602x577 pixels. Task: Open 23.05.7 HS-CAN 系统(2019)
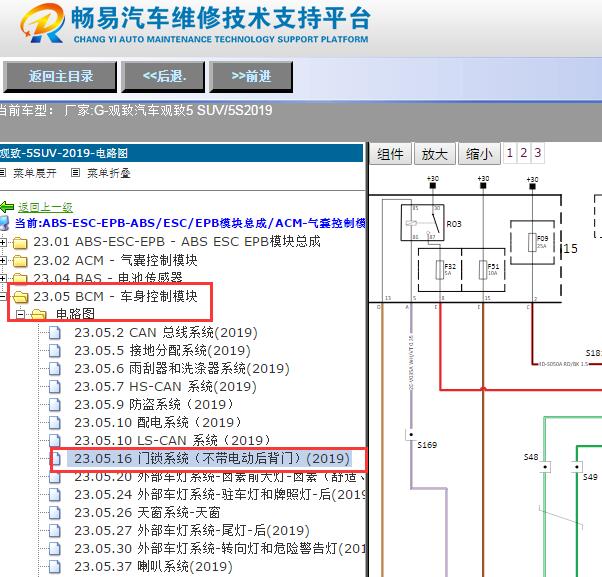[x=165, y=387]
